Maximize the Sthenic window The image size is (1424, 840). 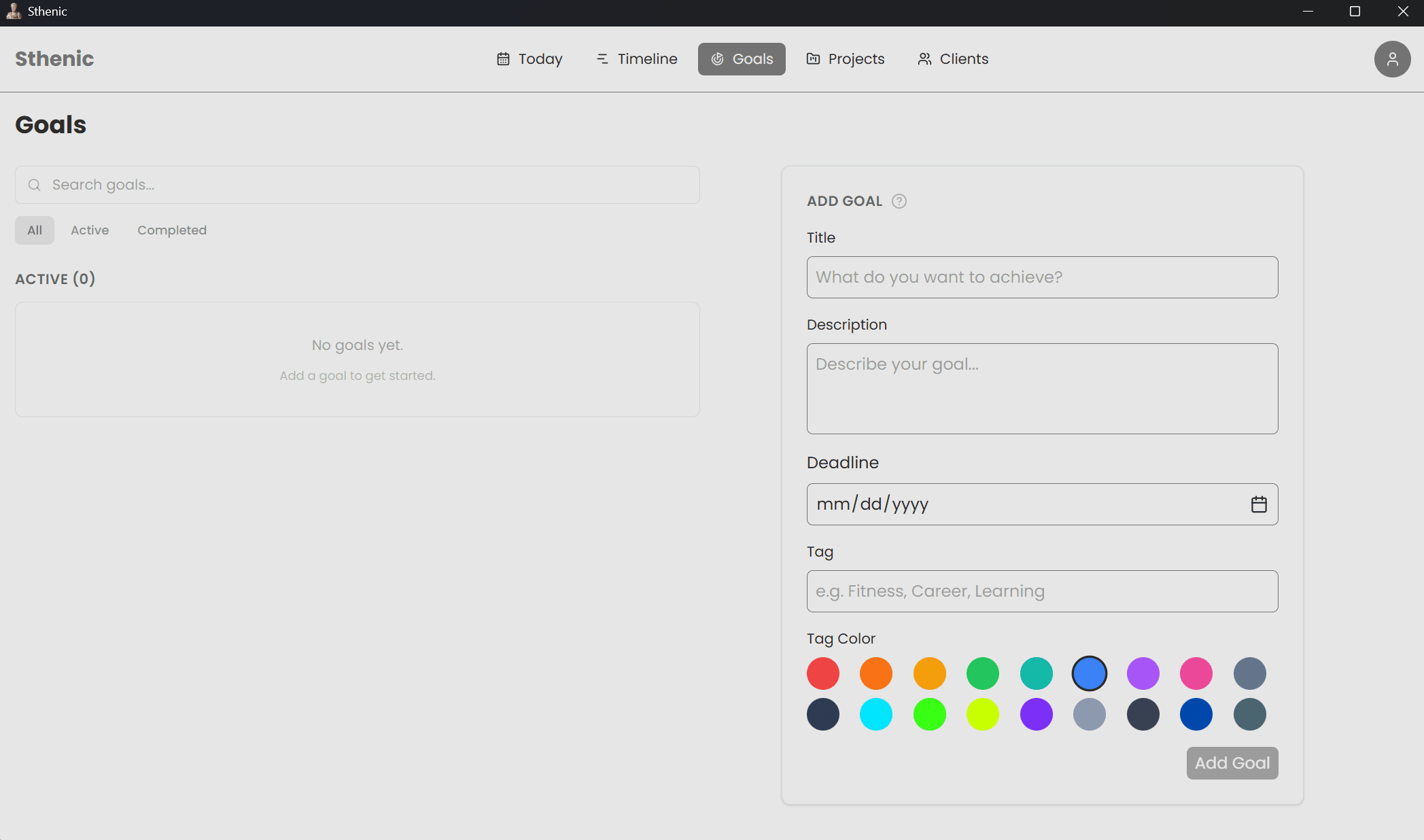(x=1355, y=12)
